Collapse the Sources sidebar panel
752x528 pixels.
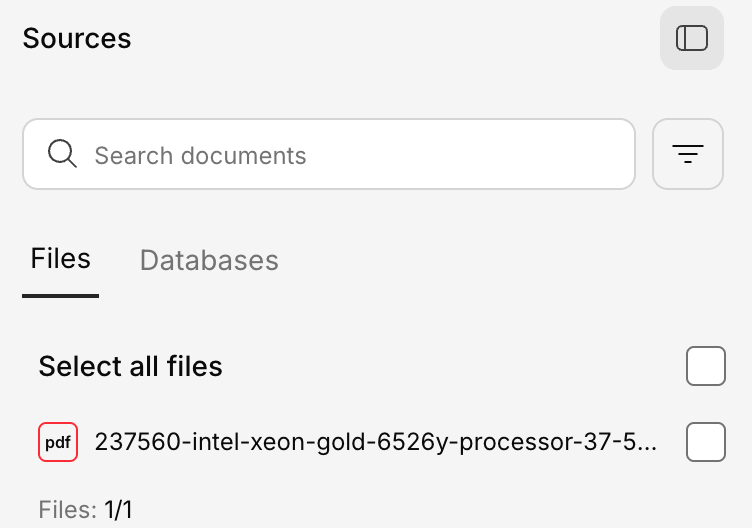691,38
